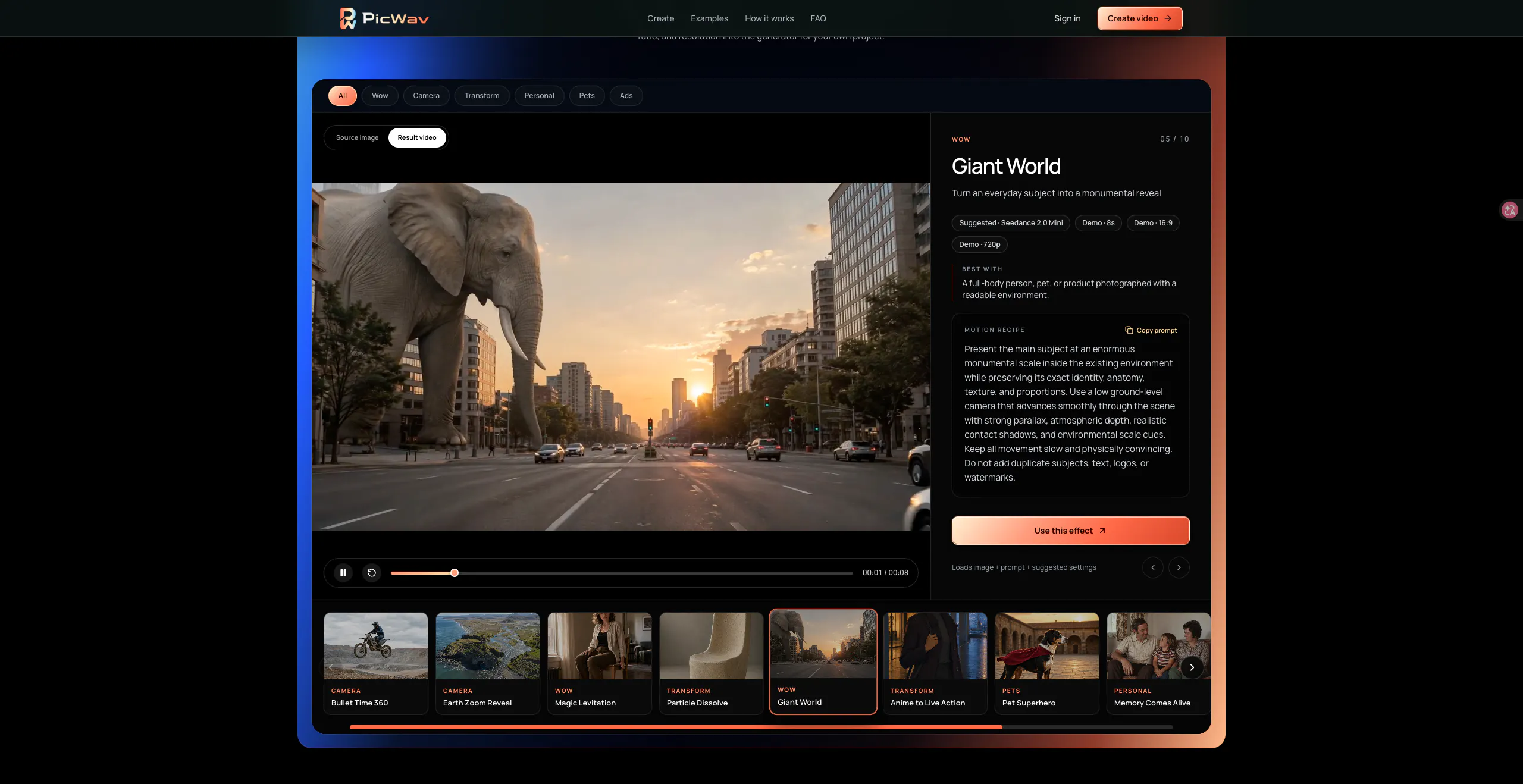The height and width of the screenshot is (784, 1523).
Task: Select the Giant World thumbnail
Action: tap(823, 661)
